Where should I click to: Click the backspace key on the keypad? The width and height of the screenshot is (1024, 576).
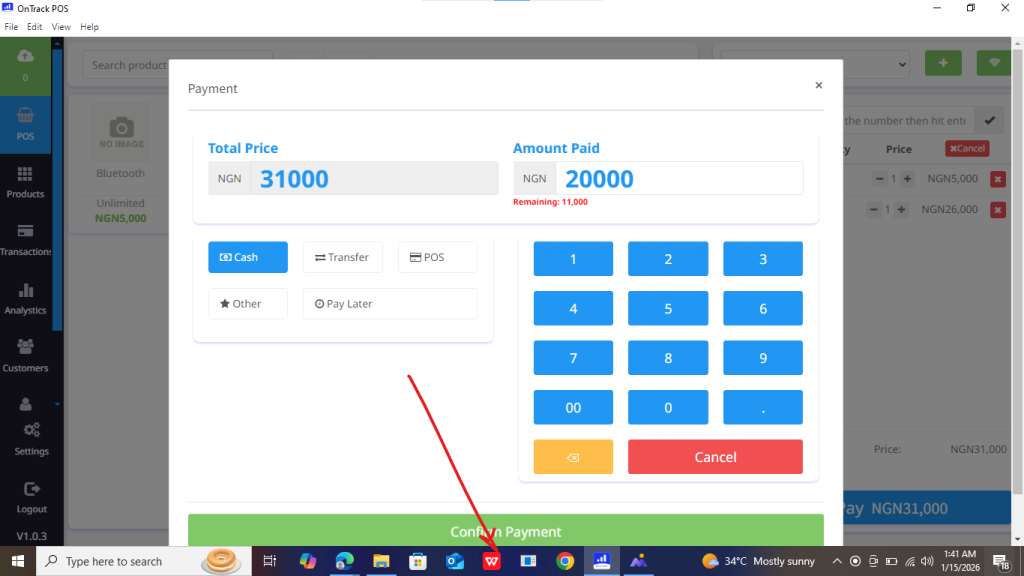click(573, 457)
